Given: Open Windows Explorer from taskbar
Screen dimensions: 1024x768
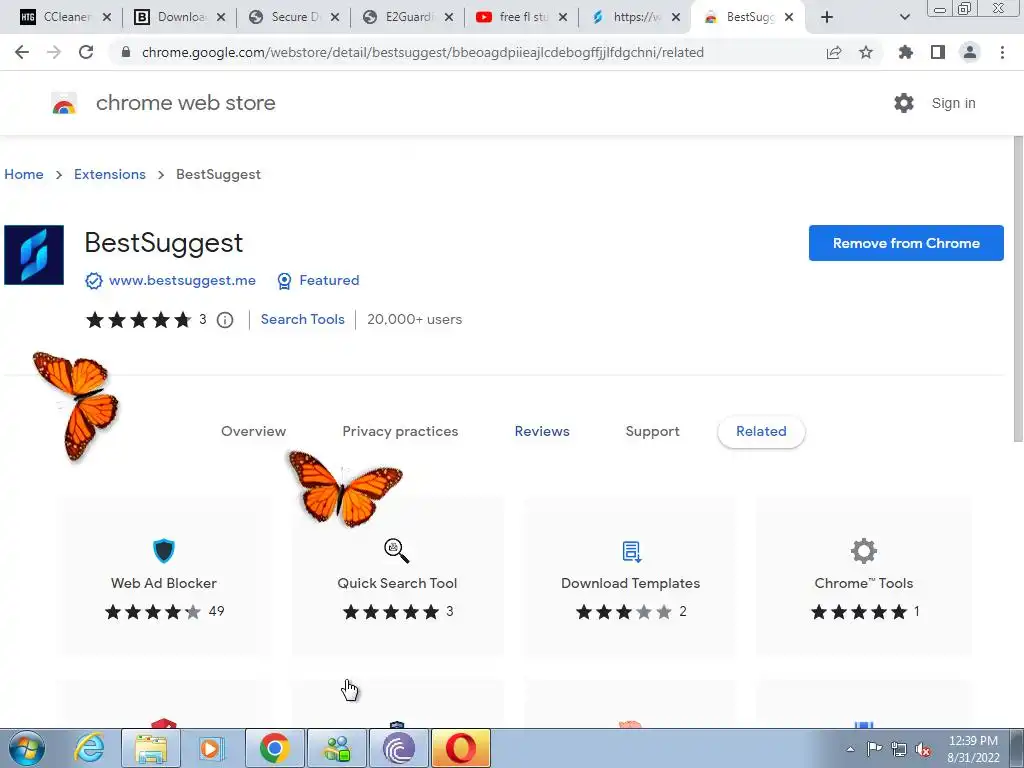Looking at the screenshot, I should point(151,748).
